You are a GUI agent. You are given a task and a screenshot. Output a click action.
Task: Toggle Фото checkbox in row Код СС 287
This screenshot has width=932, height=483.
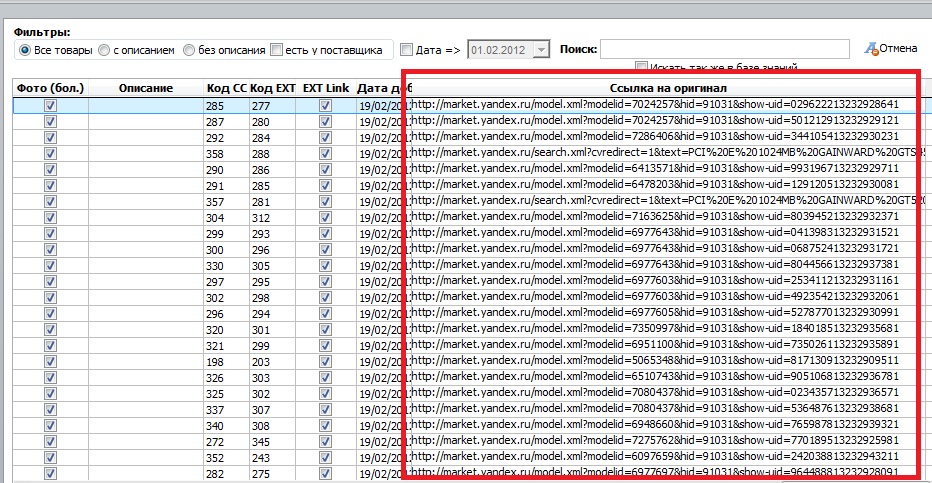pyautogui.click(x=51, y=122)
